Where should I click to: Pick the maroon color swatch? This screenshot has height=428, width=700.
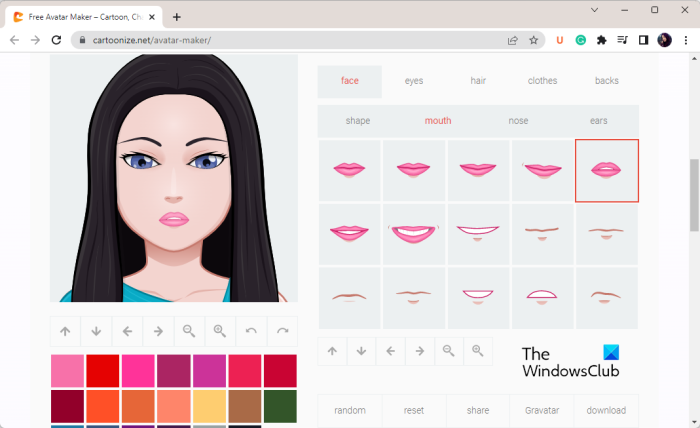click(67, 406)
